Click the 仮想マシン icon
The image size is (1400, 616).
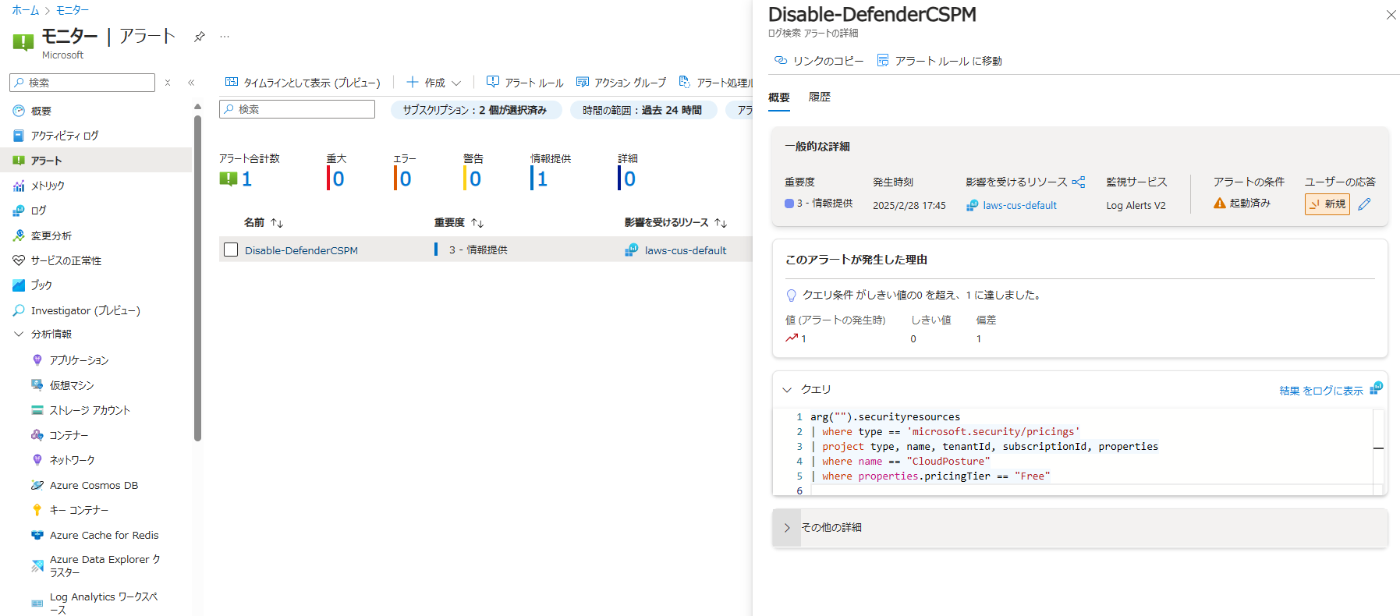pos(37,385)
